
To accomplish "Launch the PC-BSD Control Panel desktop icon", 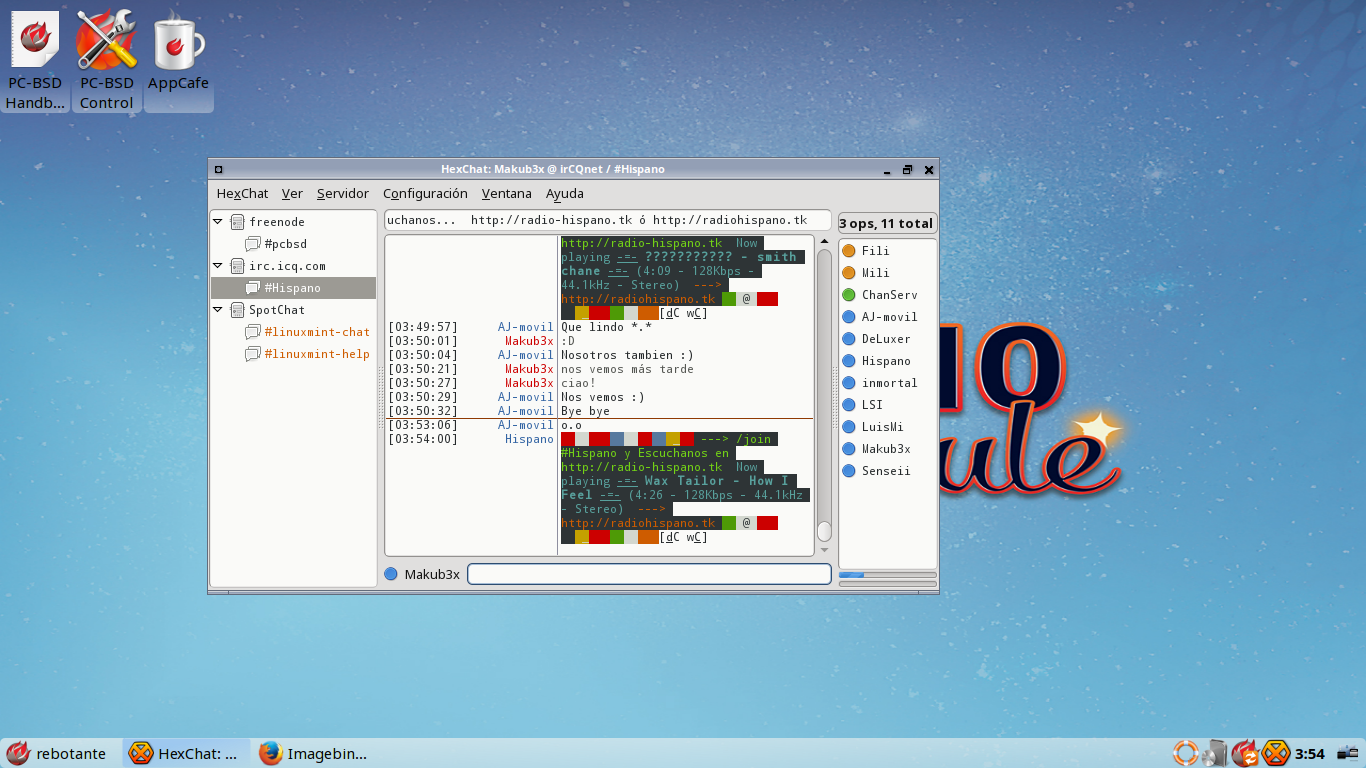I will tap(106, 60).
